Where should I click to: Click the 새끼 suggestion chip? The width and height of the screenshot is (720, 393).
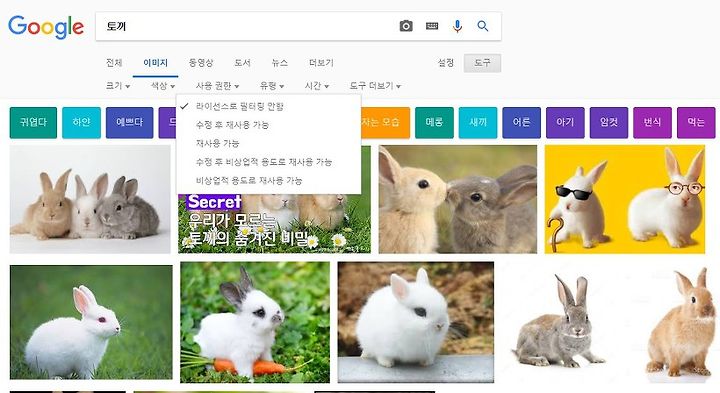click(478, 123)
